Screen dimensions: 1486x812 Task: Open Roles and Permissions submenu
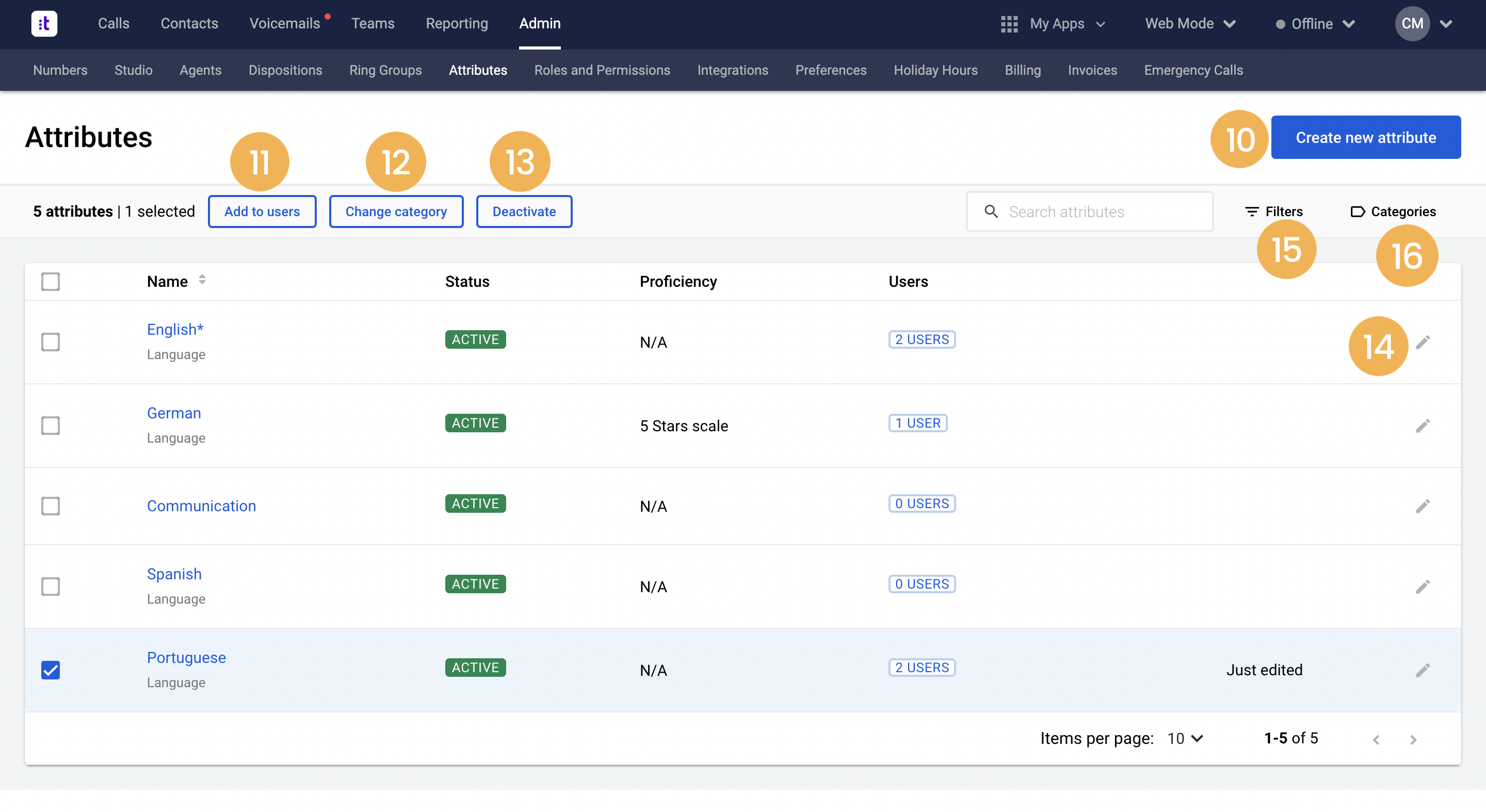tap(602, 70)
